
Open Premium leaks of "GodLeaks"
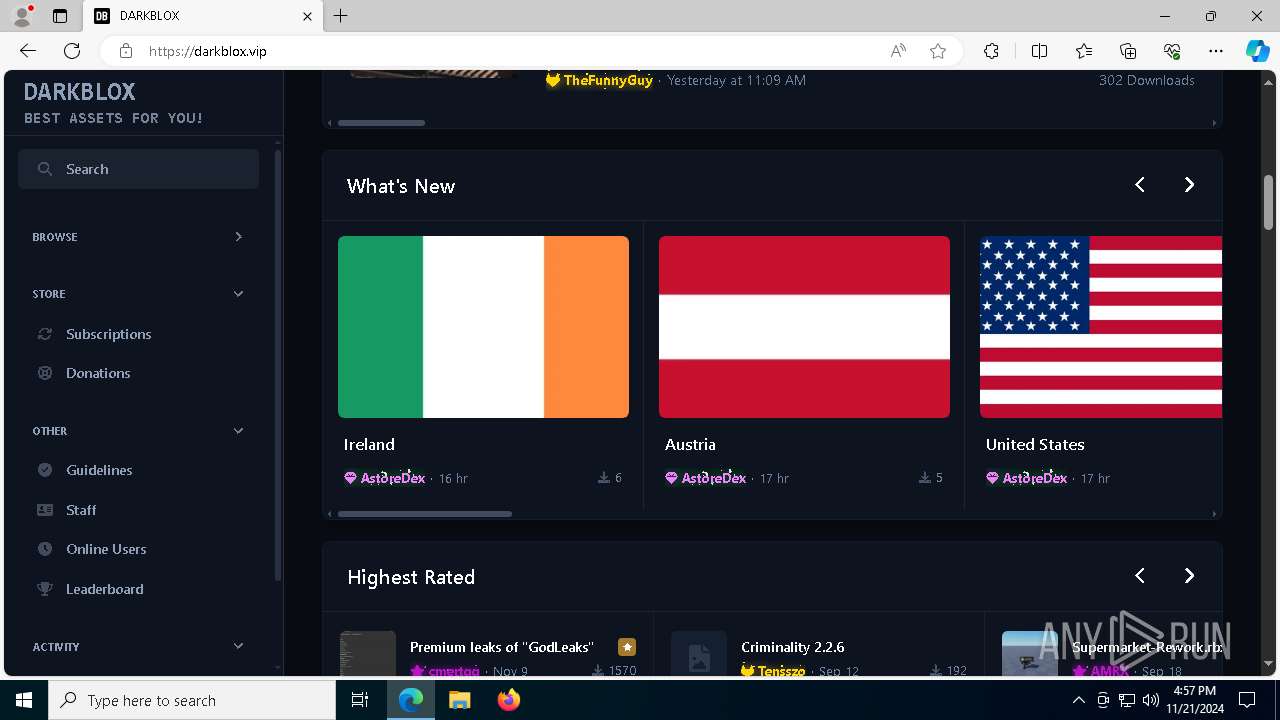(502, 647)
